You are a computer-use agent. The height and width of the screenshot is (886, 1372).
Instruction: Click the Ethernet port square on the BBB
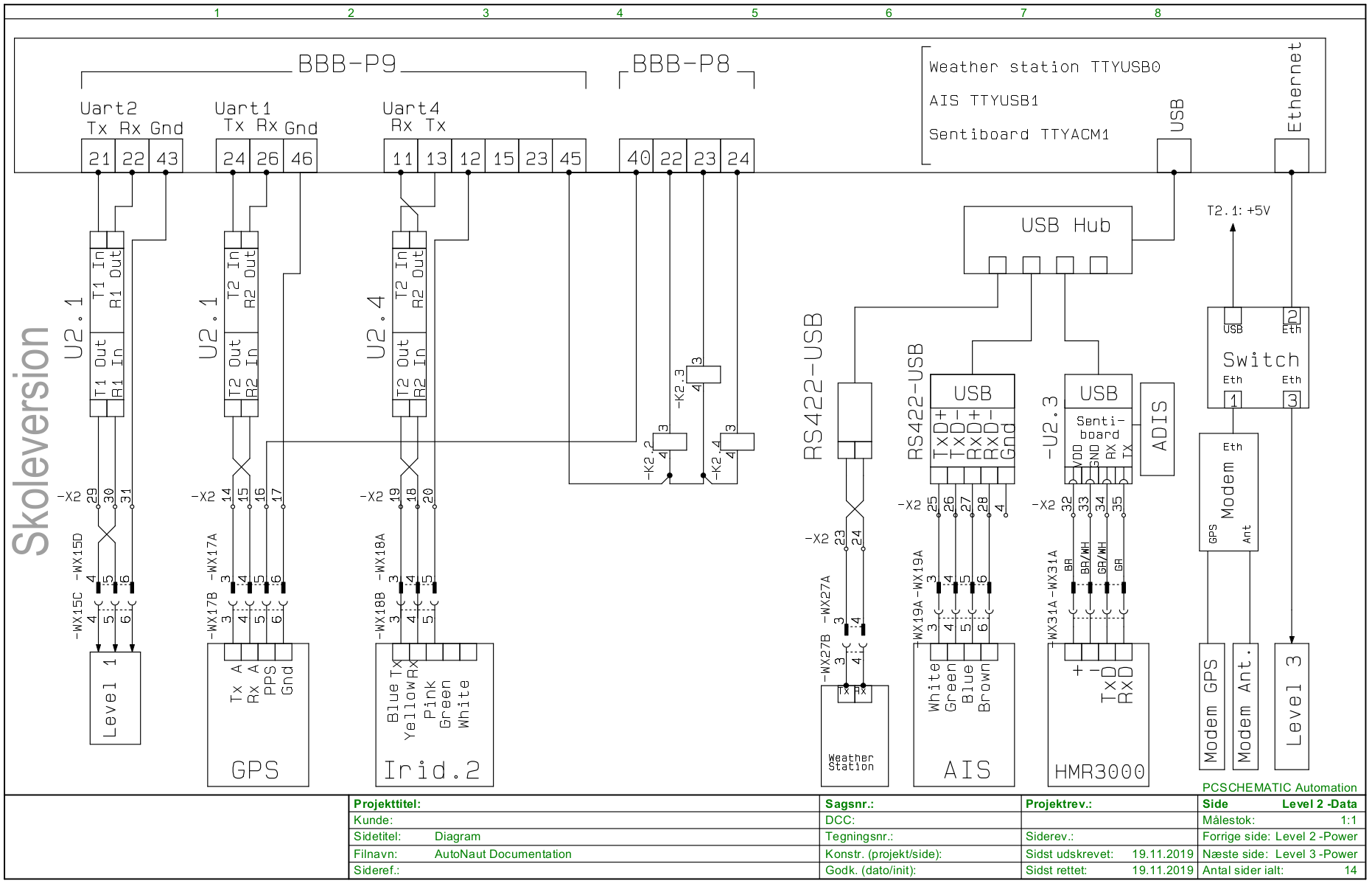1291,156
